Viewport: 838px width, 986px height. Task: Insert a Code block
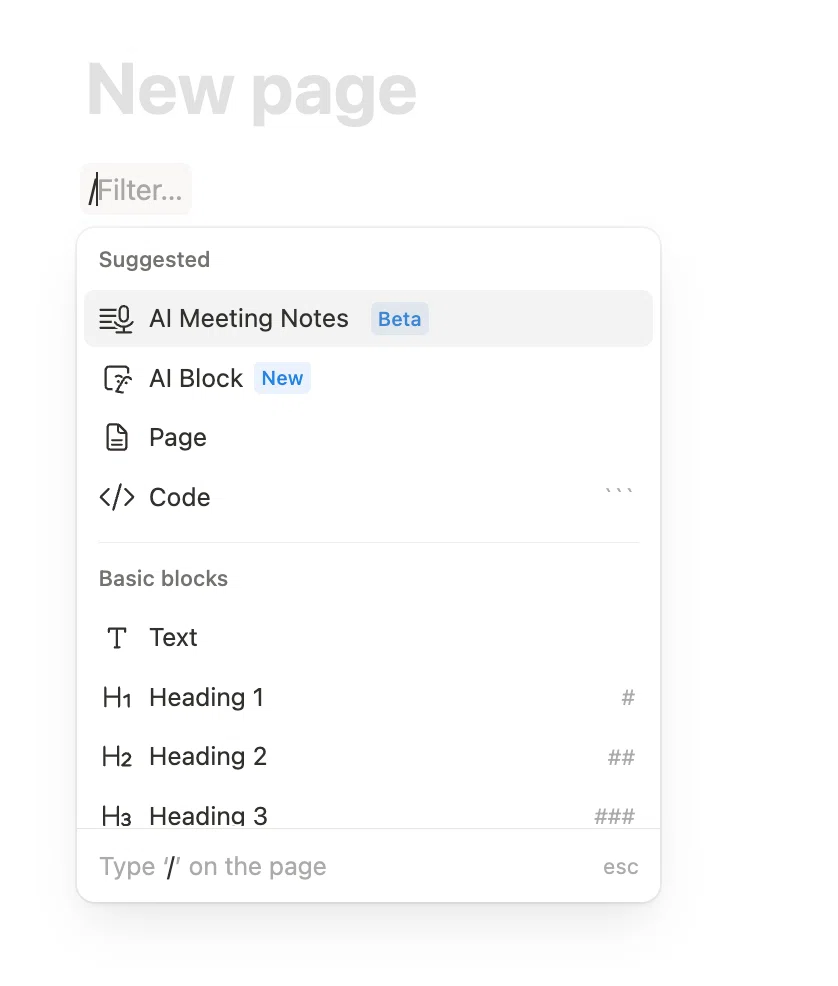click(x=368, y=497)
